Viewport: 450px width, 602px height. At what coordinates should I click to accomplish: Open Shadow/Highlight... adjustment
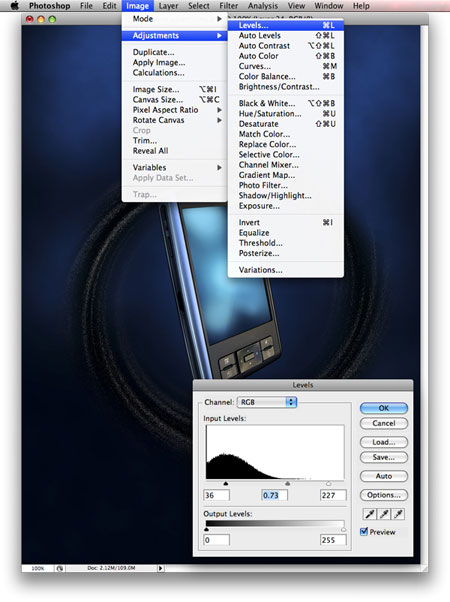point(286,195)
